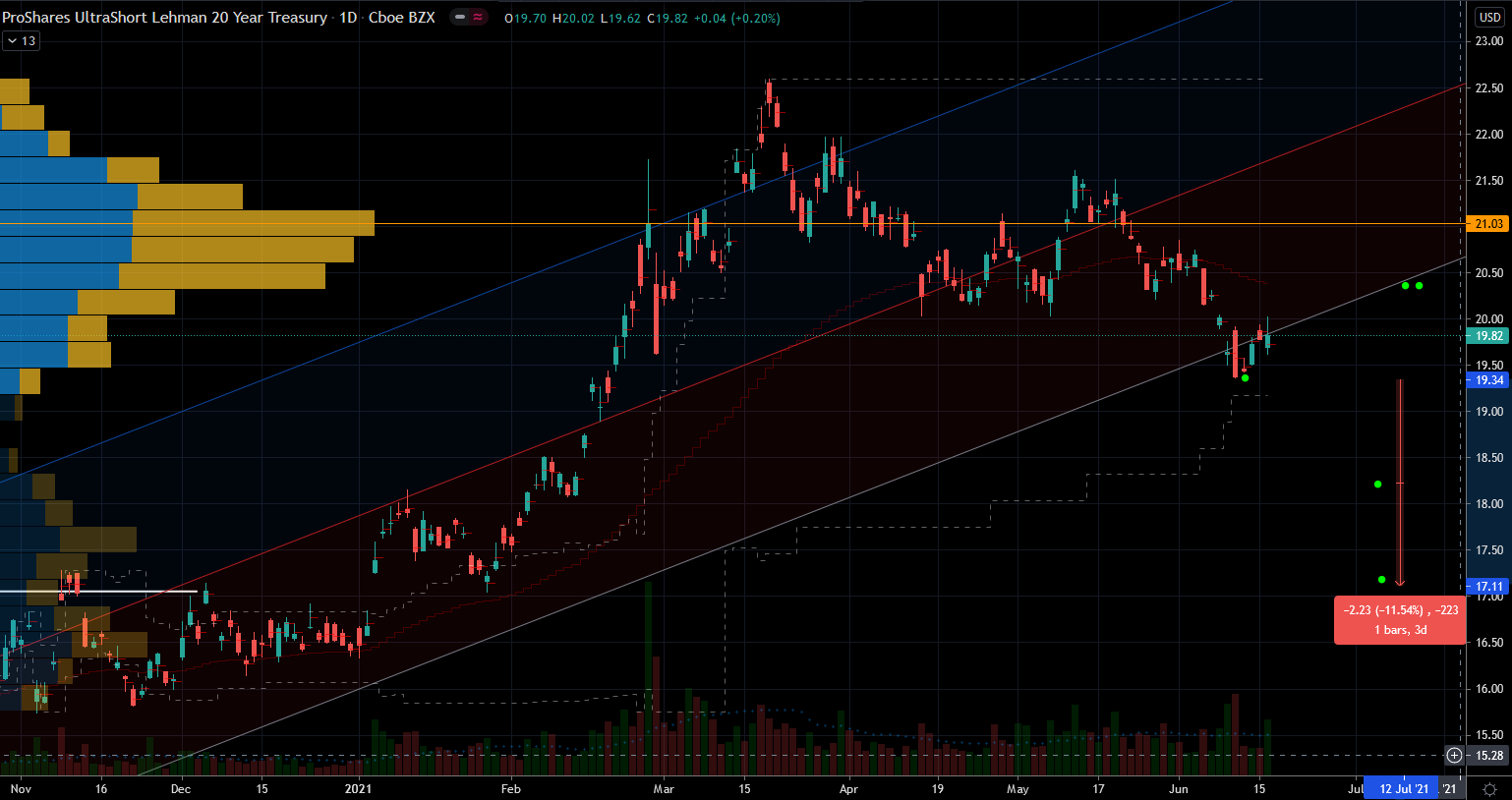1512x800 pixels.
Task: Click the rightmost green dot near 20.50
Action: (1420, 286)
